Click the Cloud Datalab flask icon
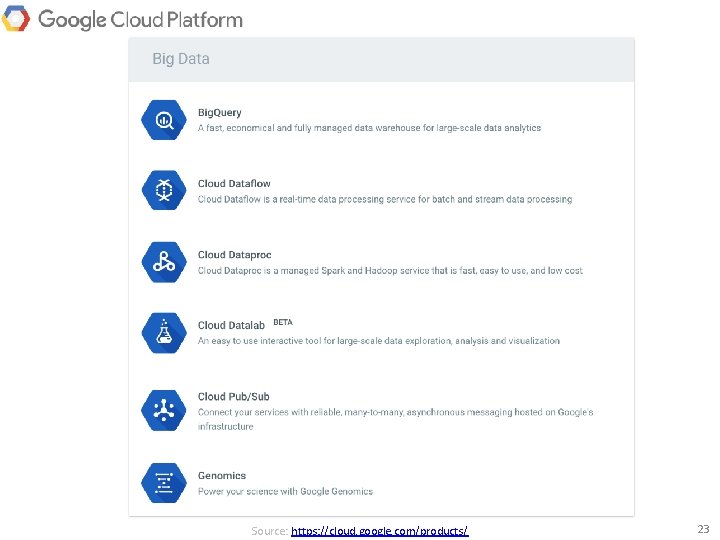The image size is (720, 540). [x=164, y=332]
